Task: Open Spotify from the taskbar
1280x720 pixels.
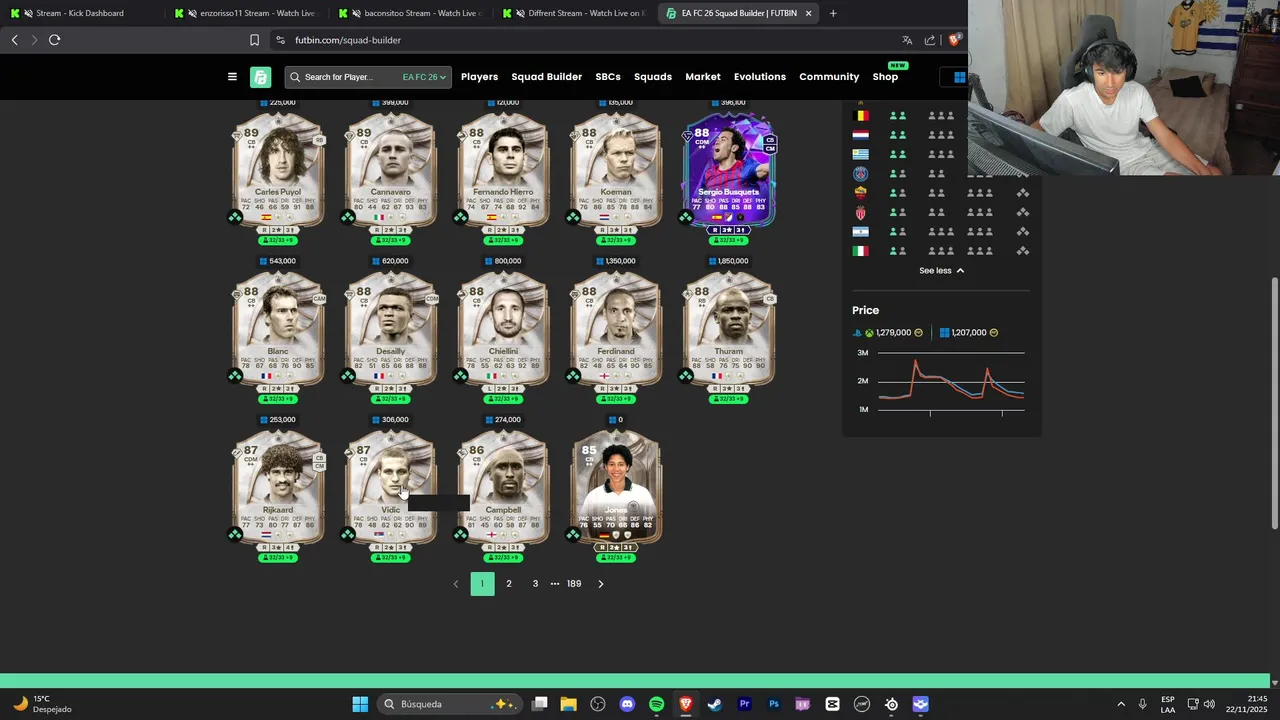Action: [x=656, y=704]
